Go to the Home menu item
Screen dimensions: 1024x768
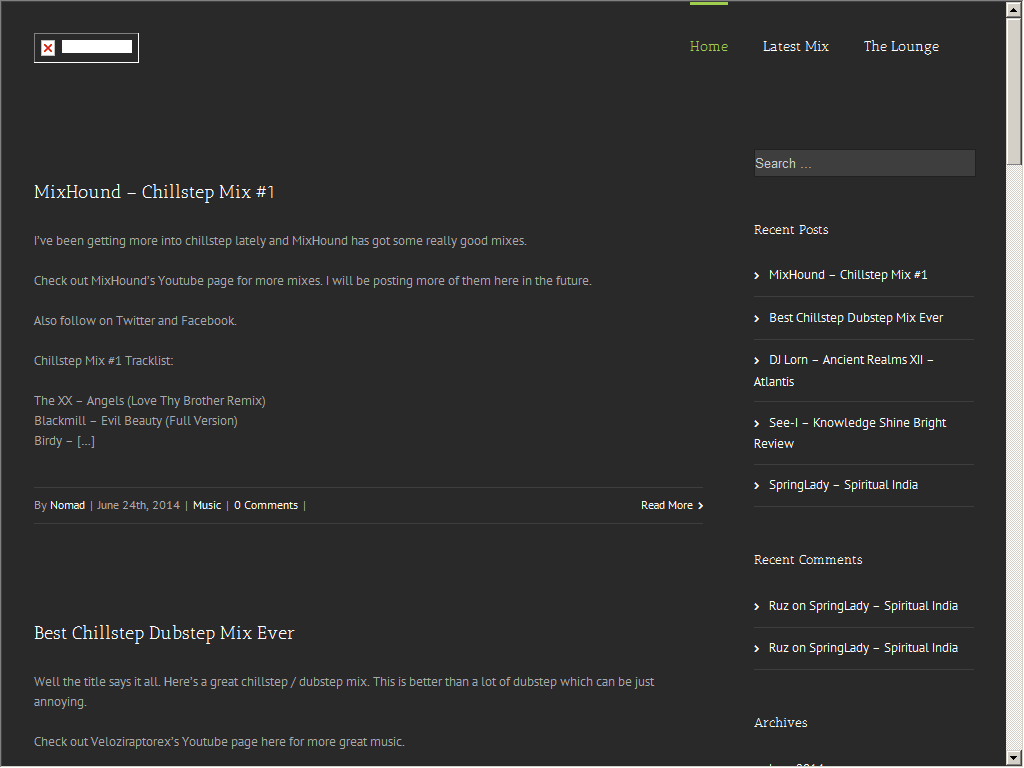click(709, 46)
